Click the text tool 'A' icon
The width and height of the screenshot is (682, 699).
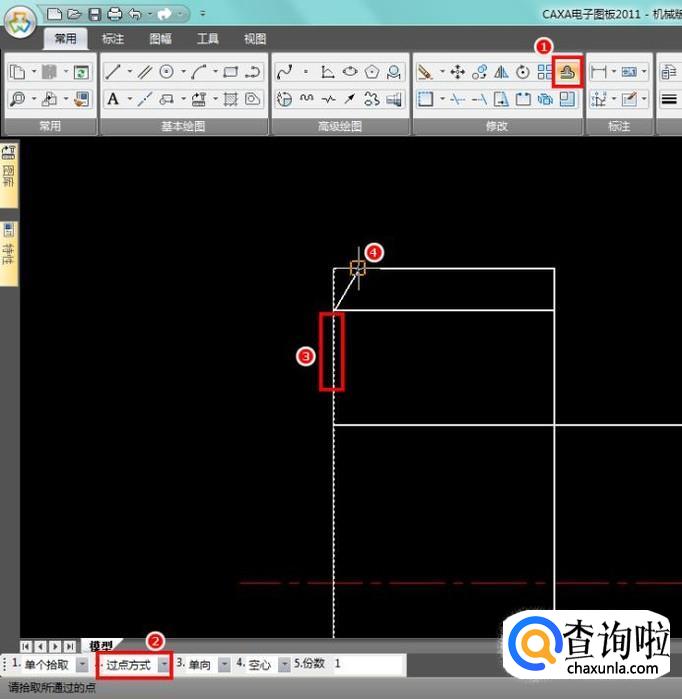pyautogui.click(x=113, y=99)
